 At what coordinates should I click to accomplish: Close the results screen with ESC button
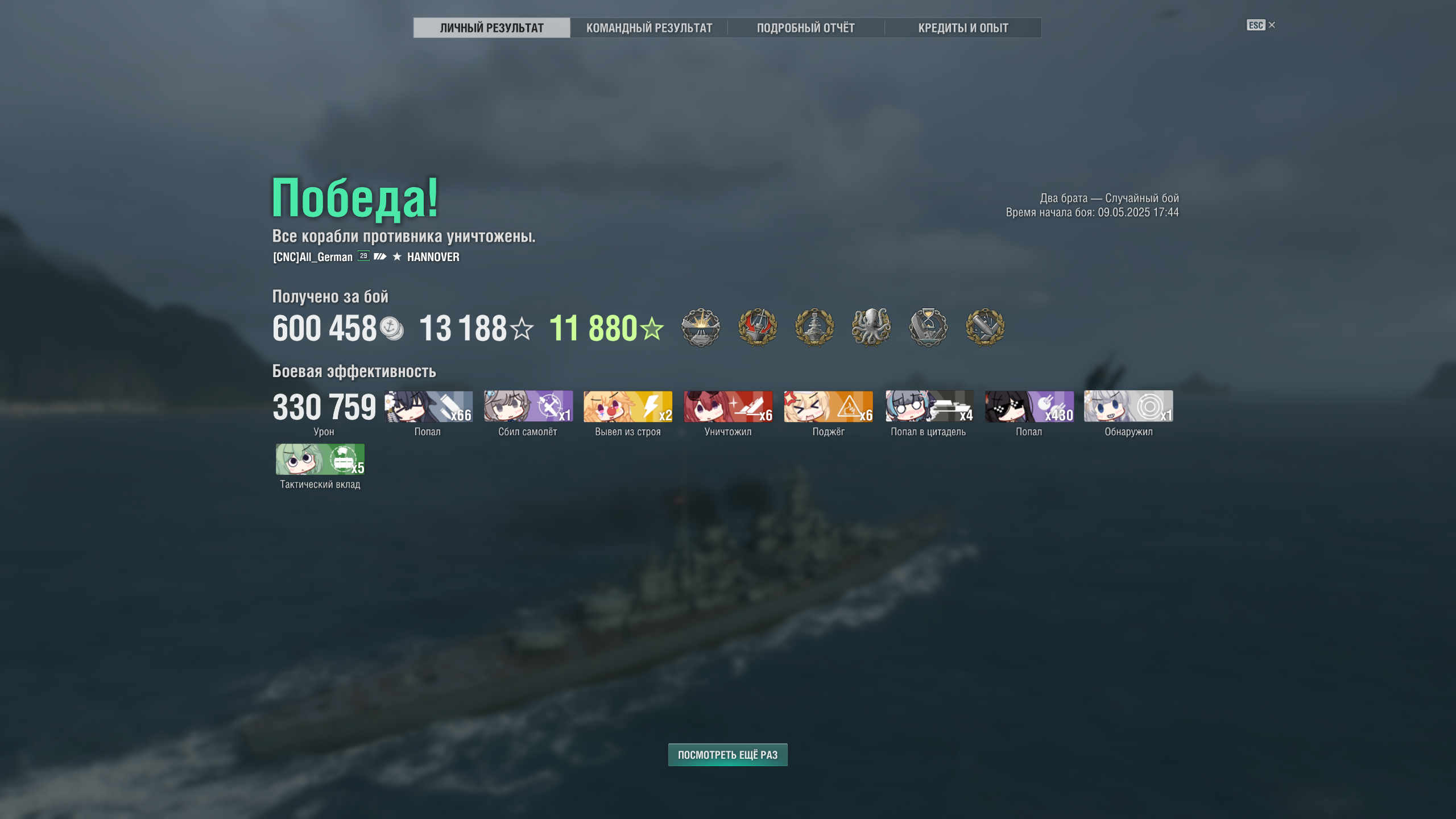1260,25
